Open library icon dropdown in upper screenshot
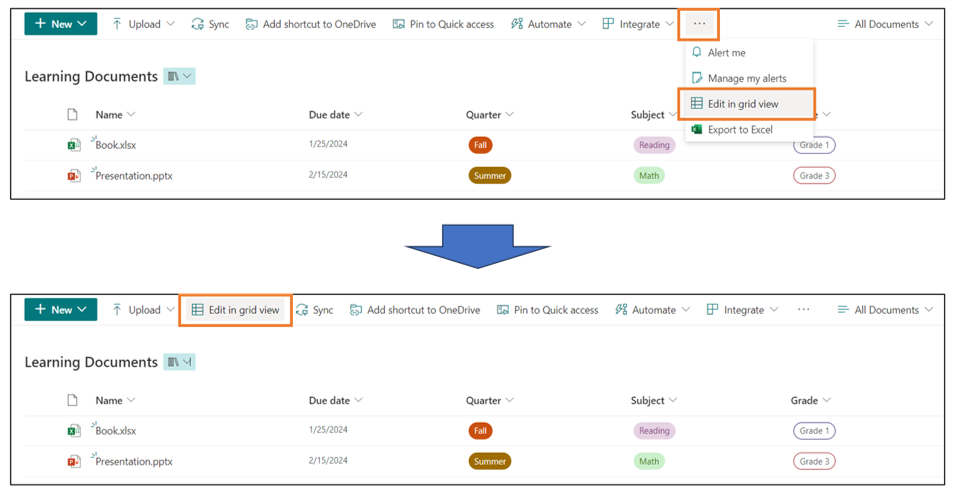The width and height of the screenshot is (959, 494). (179, 76)
